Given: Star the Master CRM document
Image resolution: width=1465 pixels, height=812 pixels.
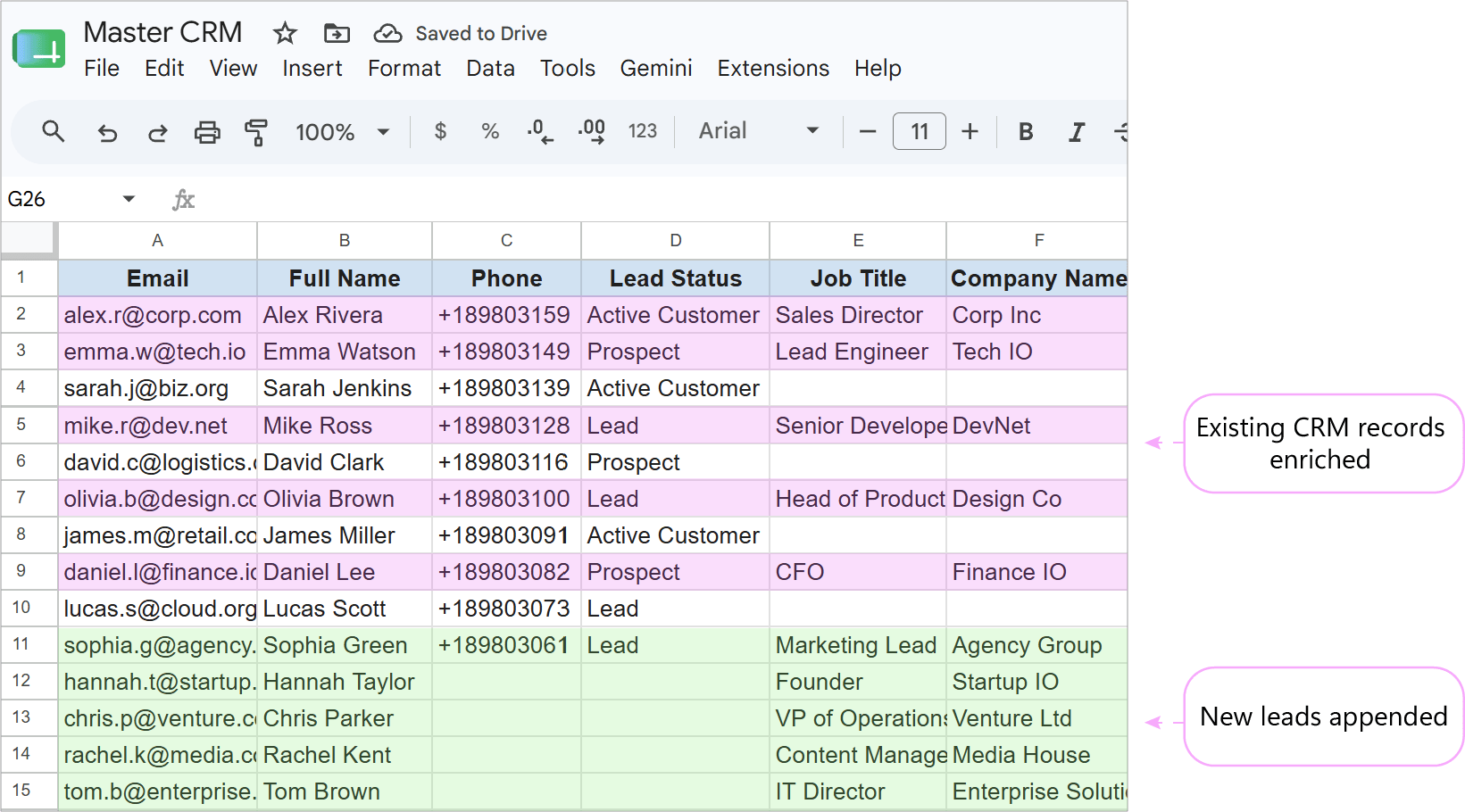Looking at the screenshot, I should tap(285, 34).
